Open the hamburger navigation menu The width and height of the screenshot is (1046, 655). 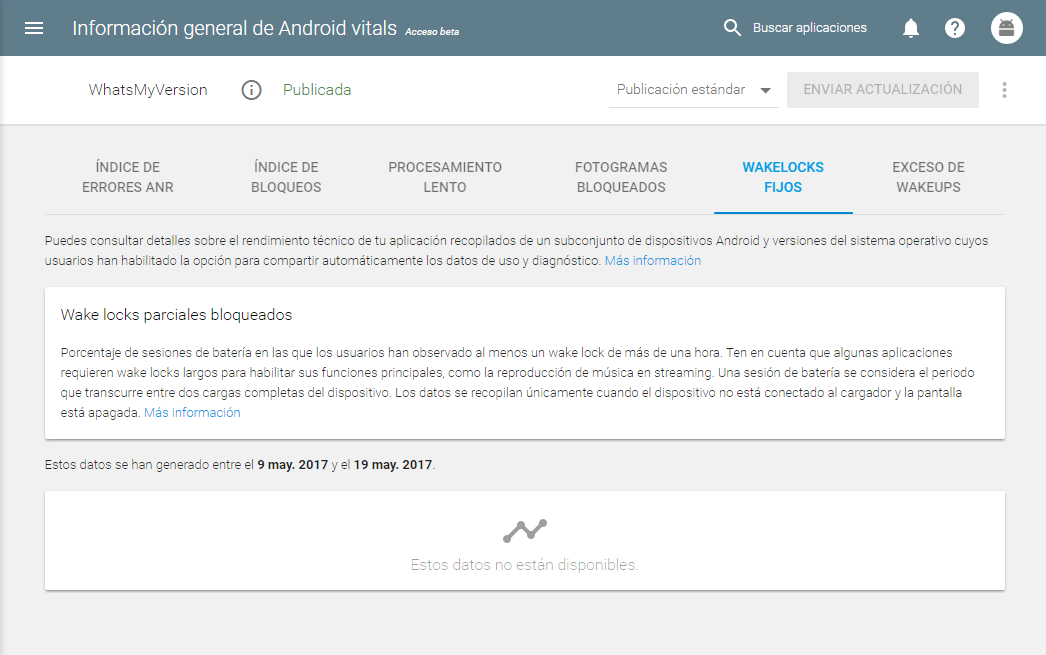tap(34, 28)
